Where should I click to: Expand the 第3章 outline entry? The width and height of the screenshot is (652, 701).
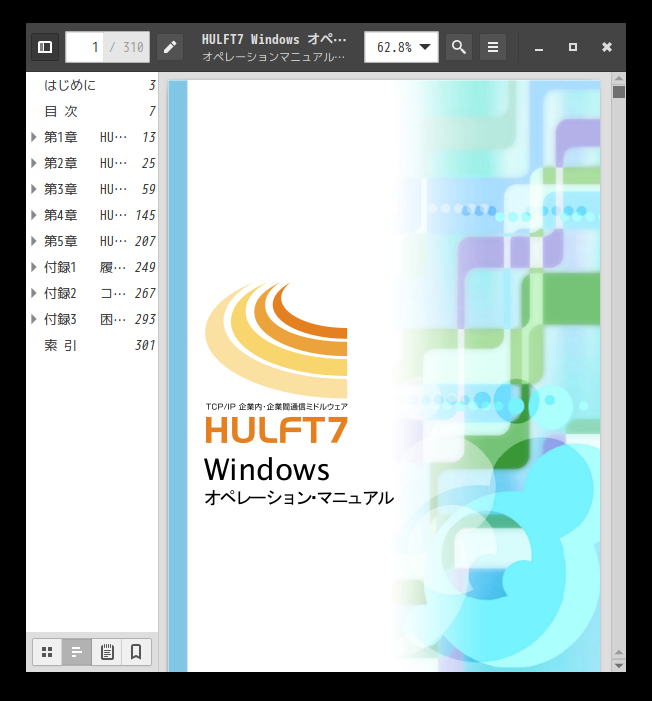click(x=34, y=189)
